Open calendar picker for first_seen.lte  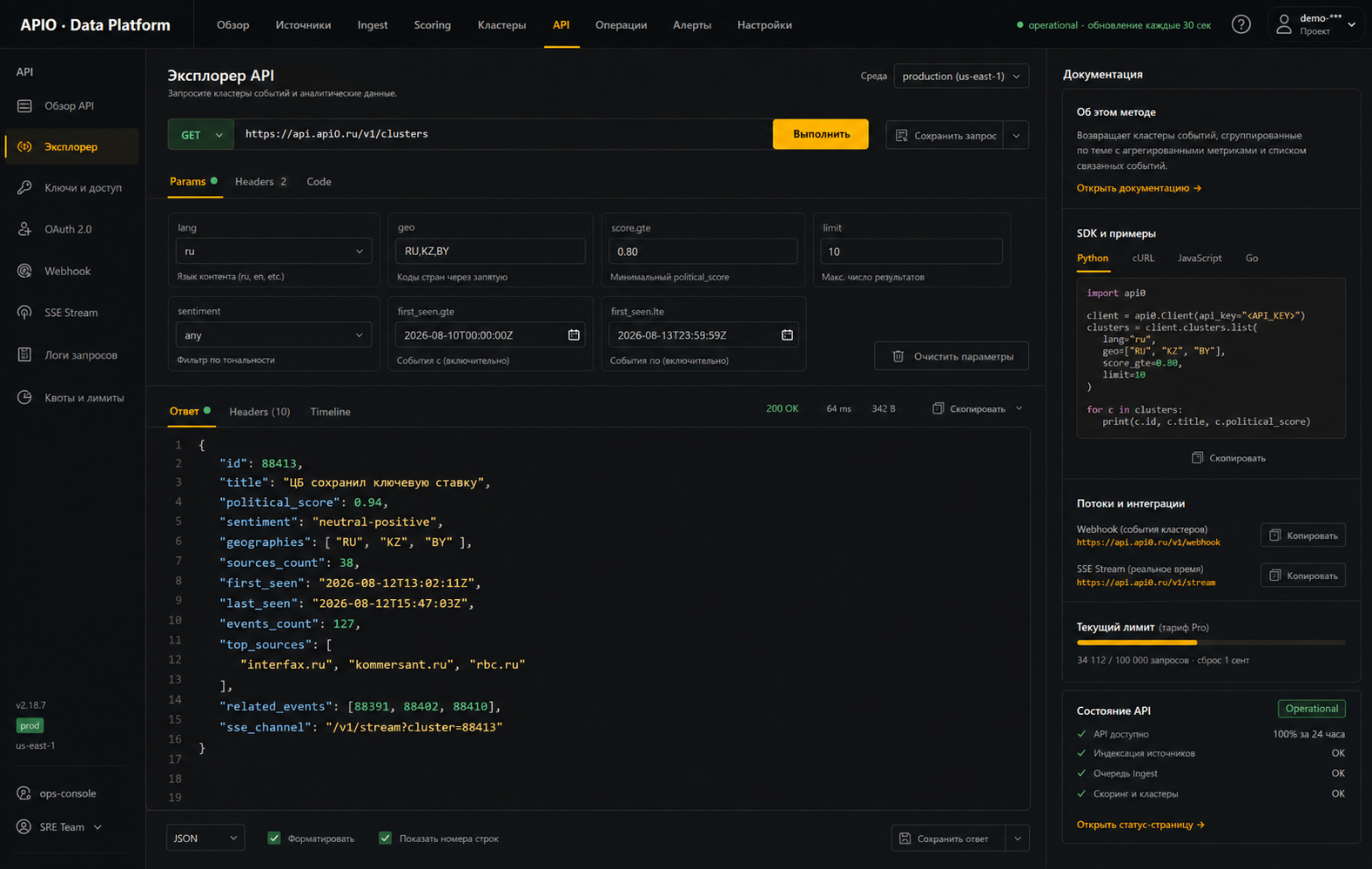(787, 335)
